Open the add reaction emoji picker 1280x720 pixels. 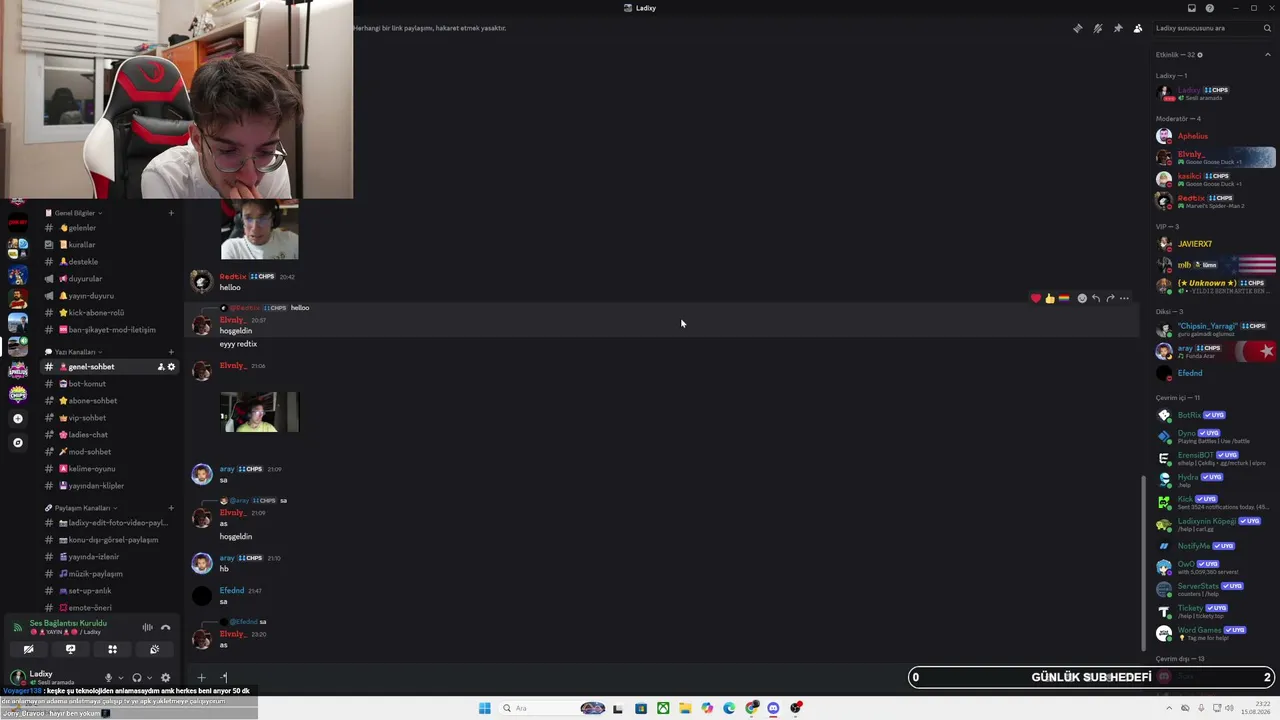coord(1082,298)
